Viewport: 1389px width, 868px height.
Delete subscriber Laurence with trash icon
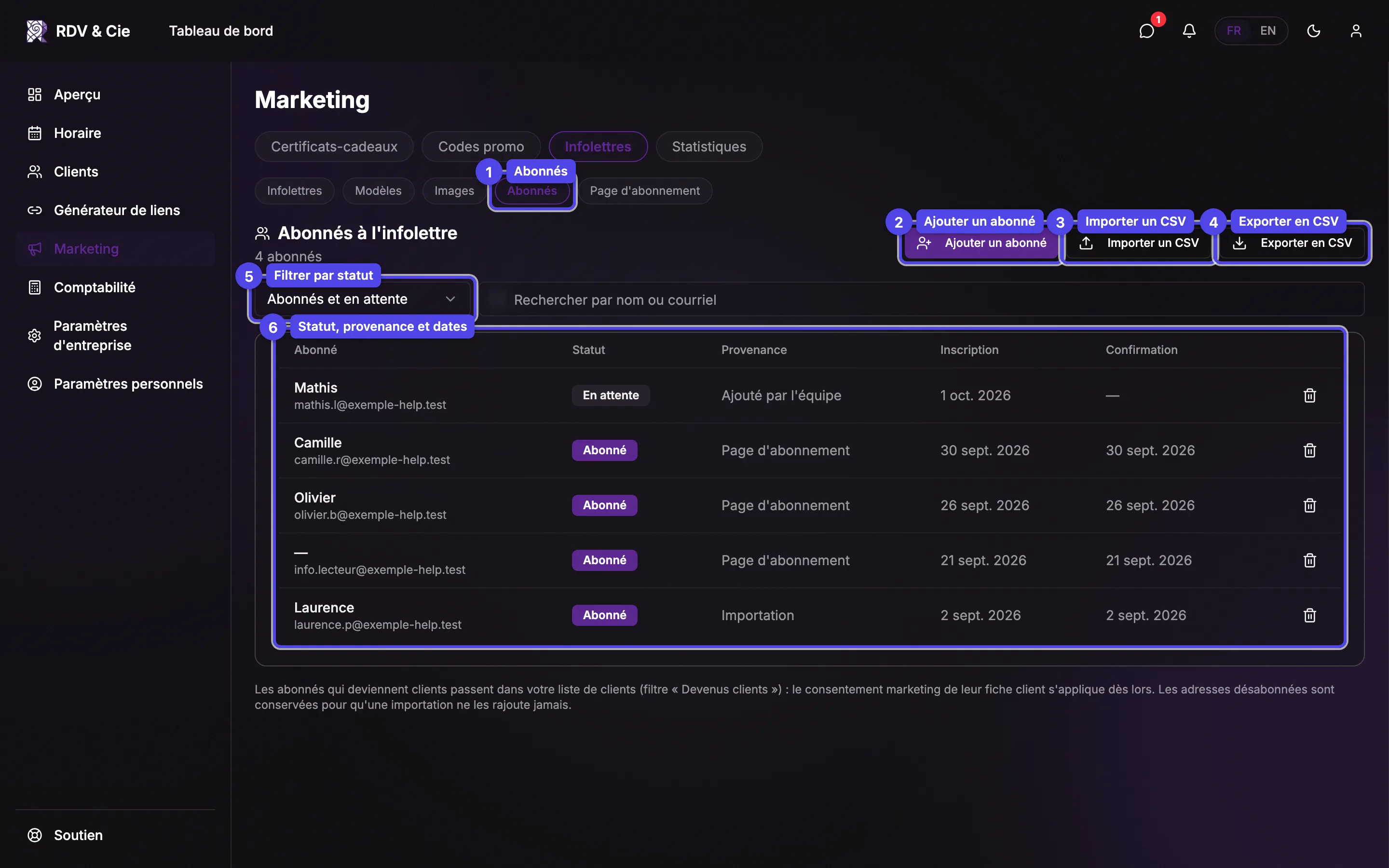(1309, 615)
